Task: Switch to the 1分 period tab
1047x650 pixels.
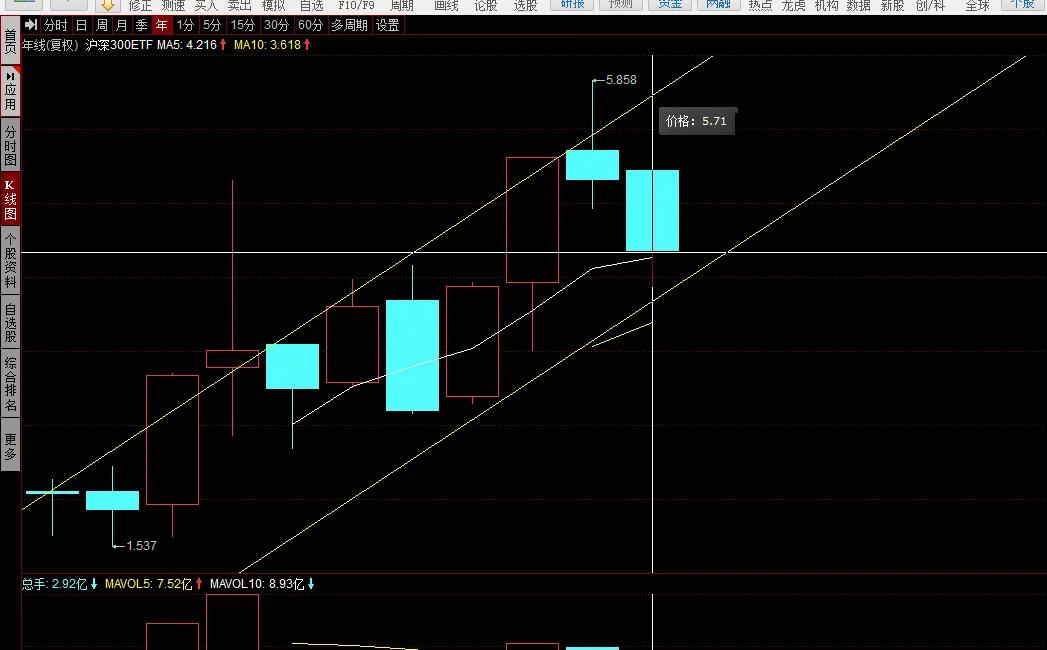Action: 185,25
